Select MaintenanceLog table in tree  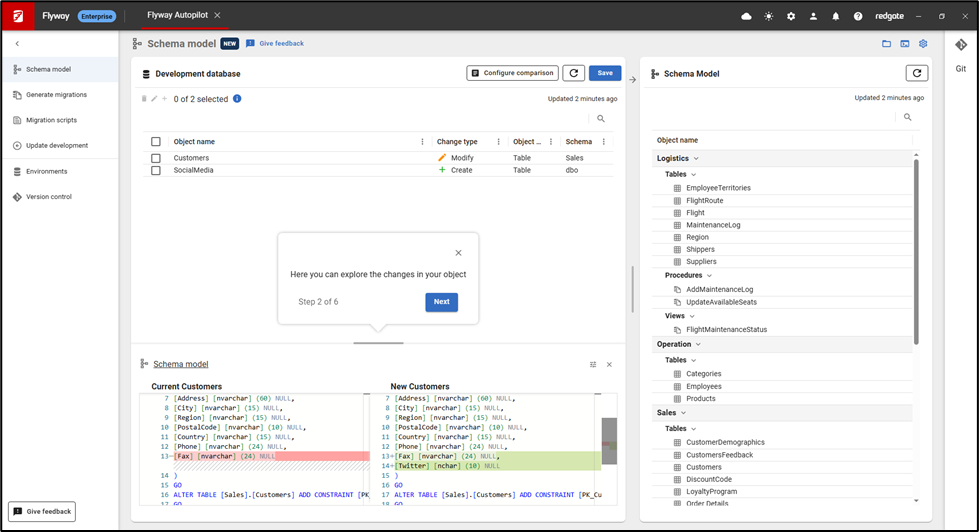(x=713, y=225)
